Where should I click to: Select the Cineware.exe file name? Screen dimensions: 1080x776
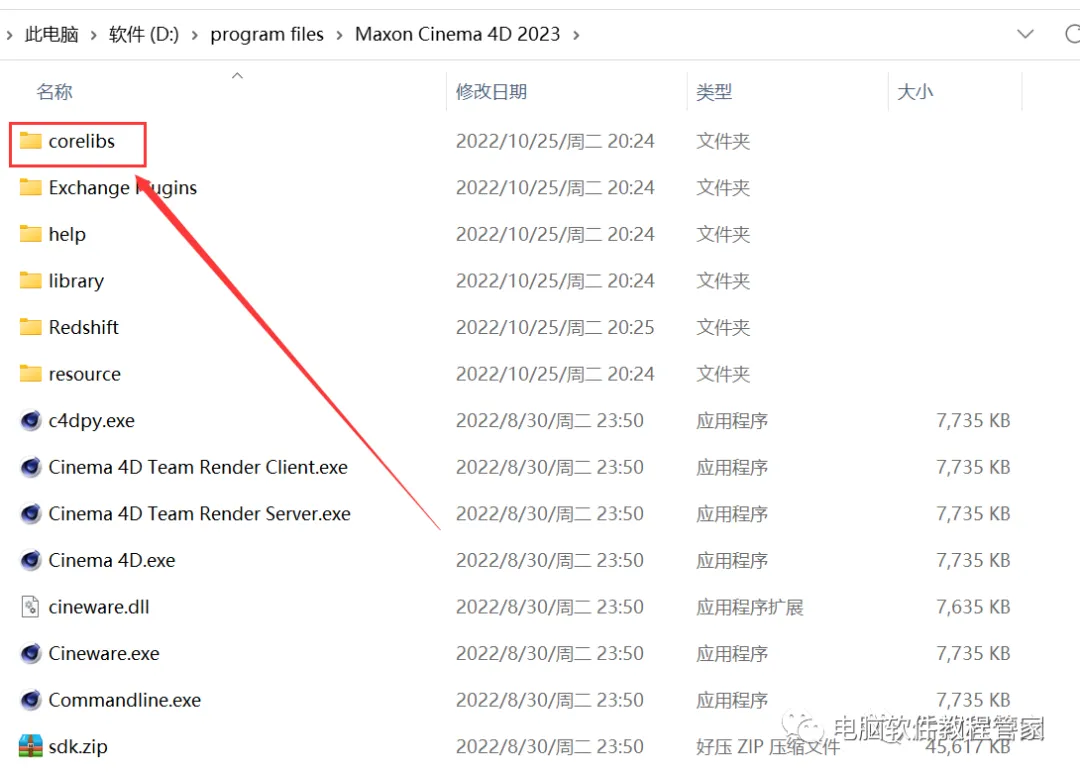pyautogui.click(x=104, y=653)
